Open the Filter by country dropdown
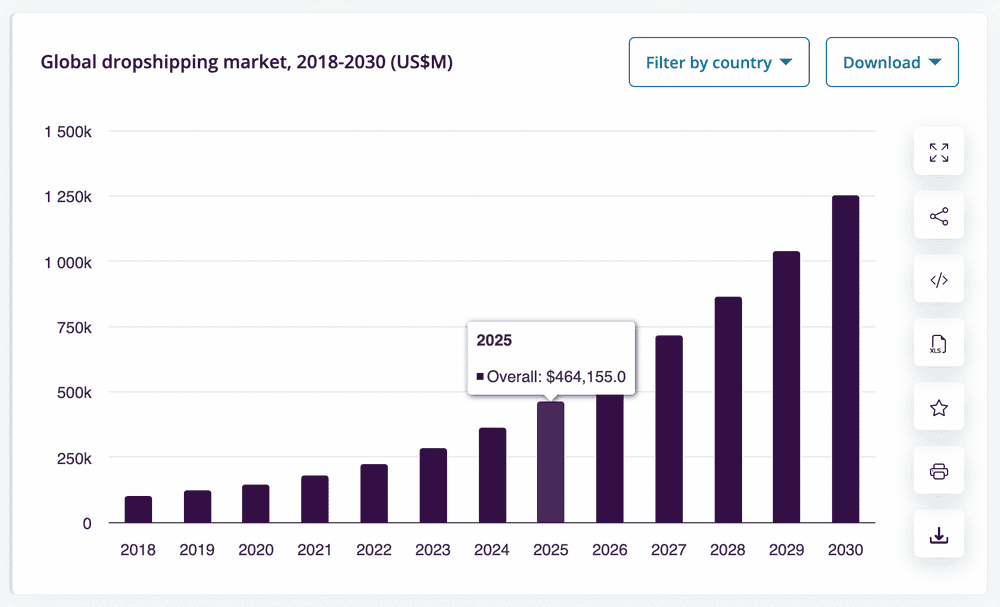The width and height of the screenshot is (1000, 607). (x=719, y=62)
